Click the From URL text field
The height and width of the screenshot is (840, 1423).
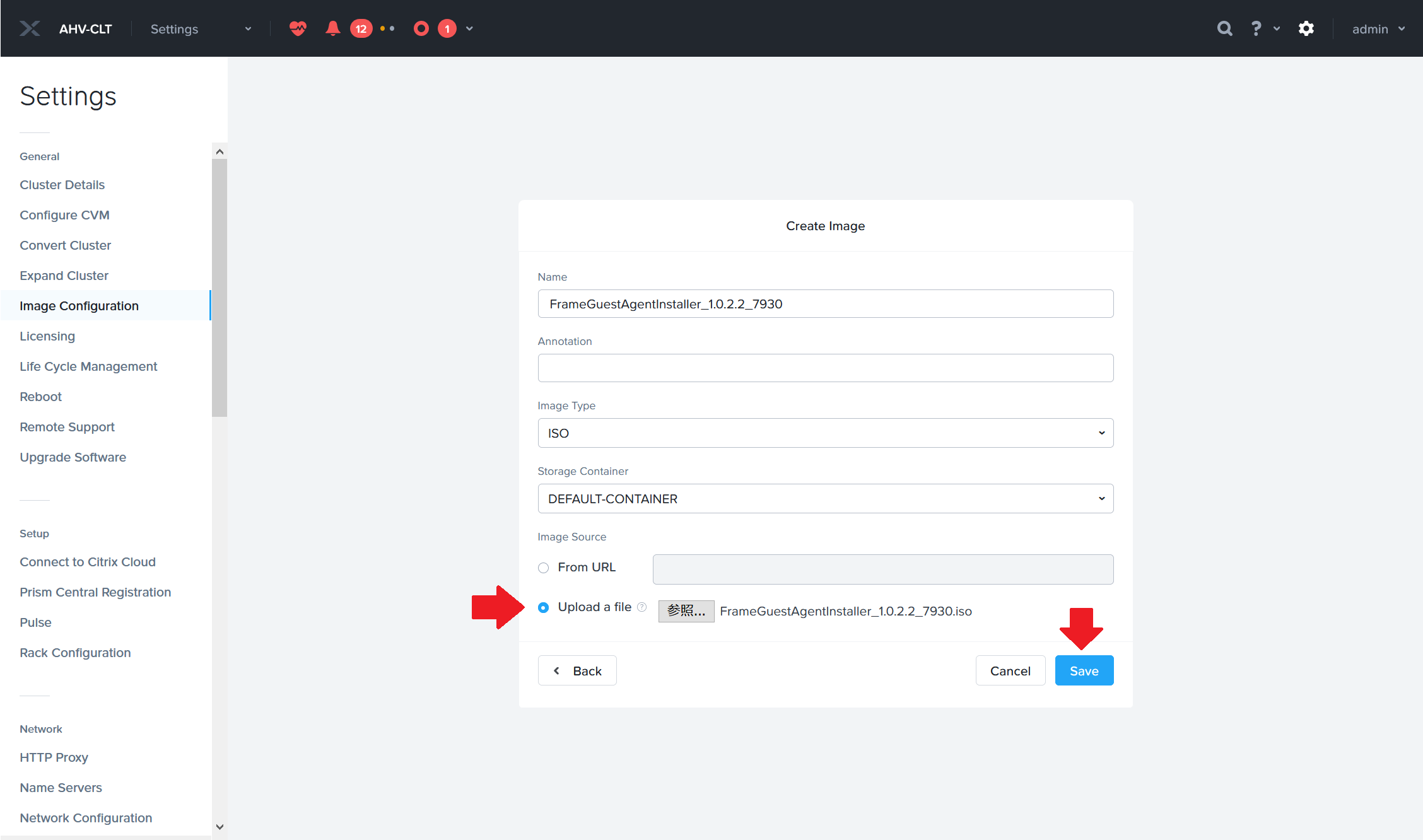click(x=883, y=569)
